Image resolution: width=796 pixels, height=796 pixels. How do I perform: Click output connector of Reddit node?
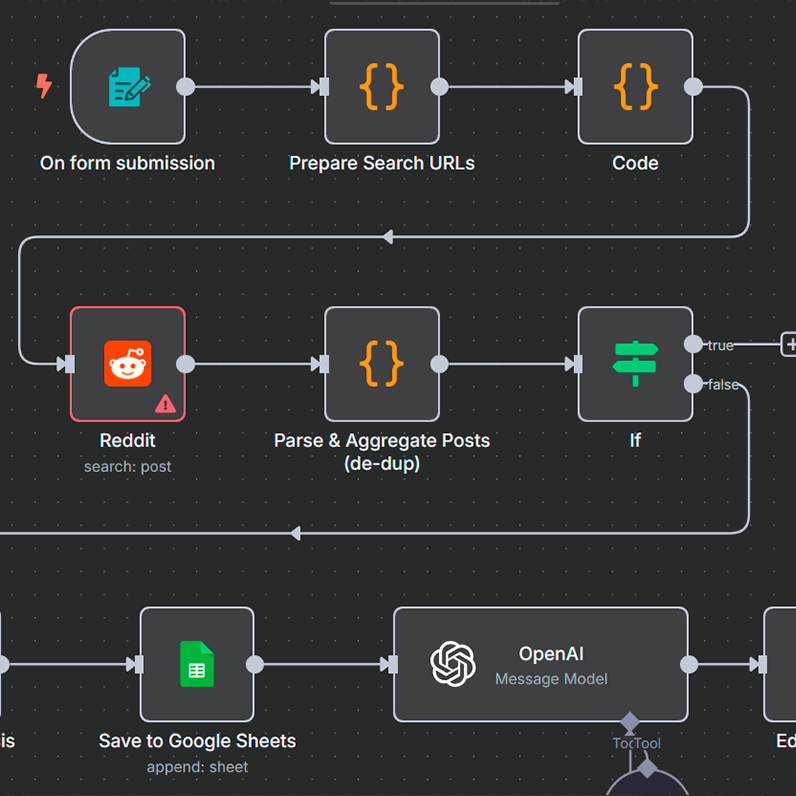point(185,364)
